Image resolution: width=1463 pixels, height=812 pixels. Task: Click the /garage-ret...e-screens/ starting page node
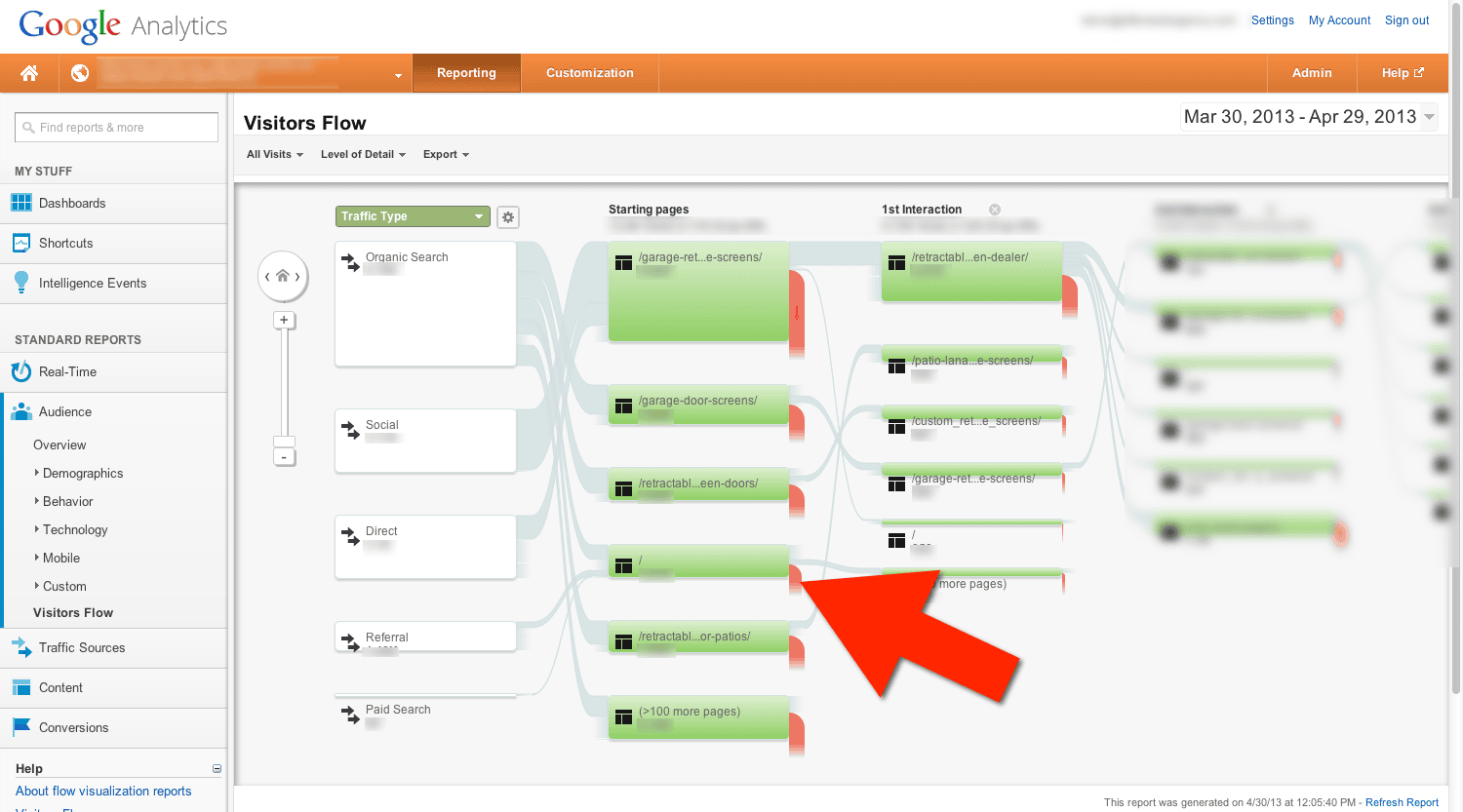(698, 291)
